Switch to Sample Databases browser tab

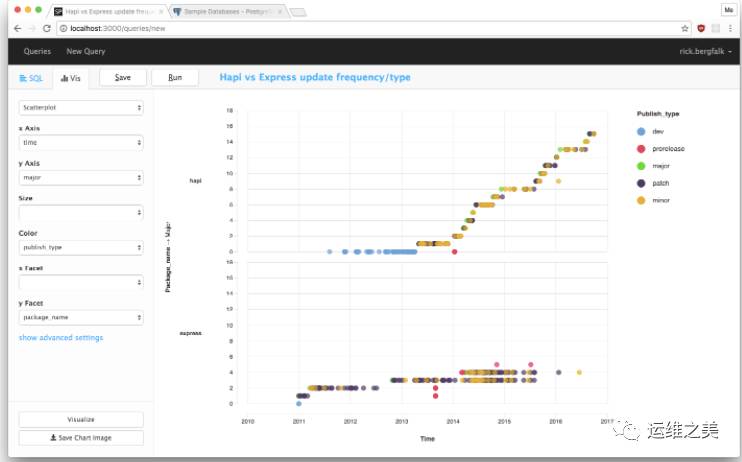pyautogui.click(x=226, y=11)
